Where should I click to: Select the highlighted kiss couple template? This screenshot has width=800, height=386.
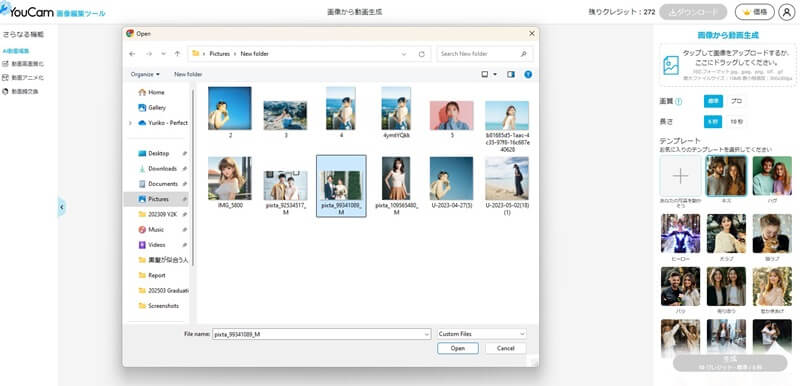click(726, 176)
